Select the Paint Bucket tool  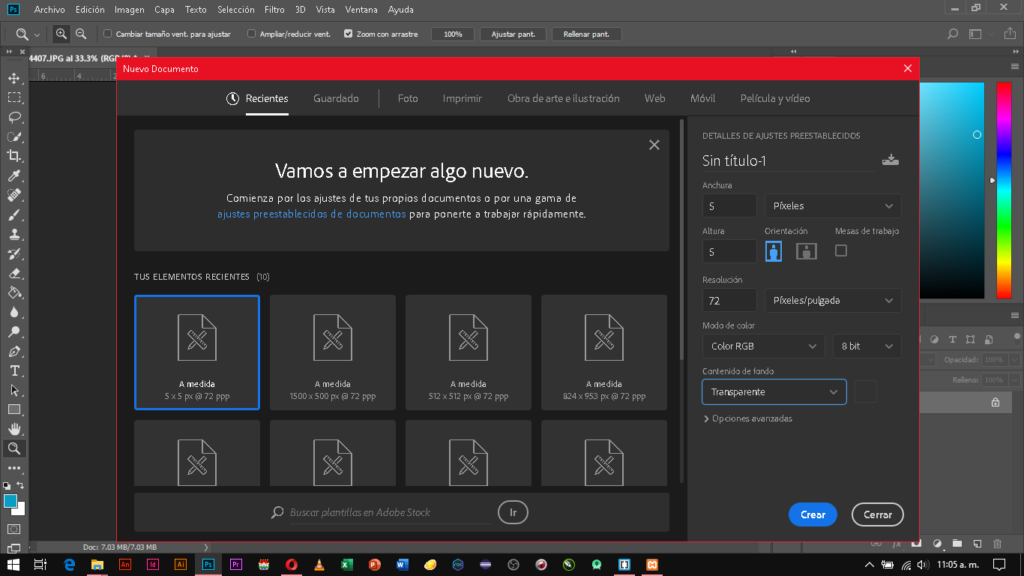pyautogui.click(x=14, y=293)
